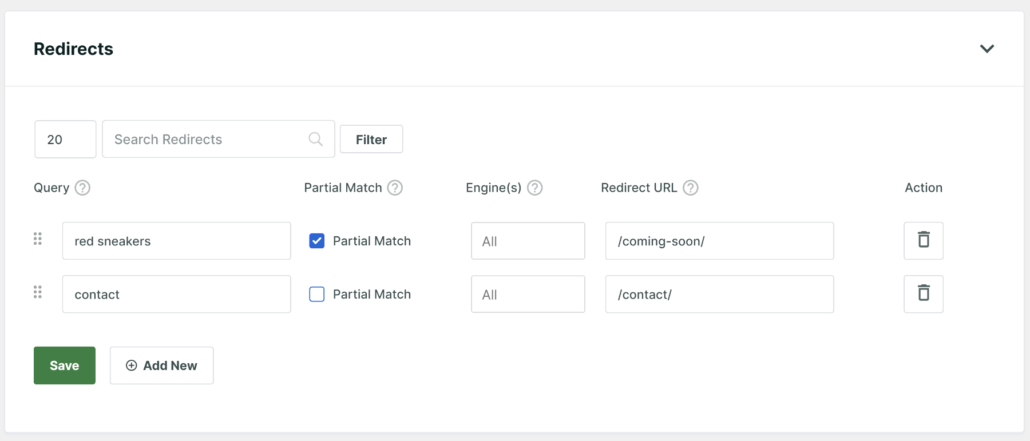Uncheck Partial Match for red sneakers
Screen dimensions: 1030x441
coord(317,241)
